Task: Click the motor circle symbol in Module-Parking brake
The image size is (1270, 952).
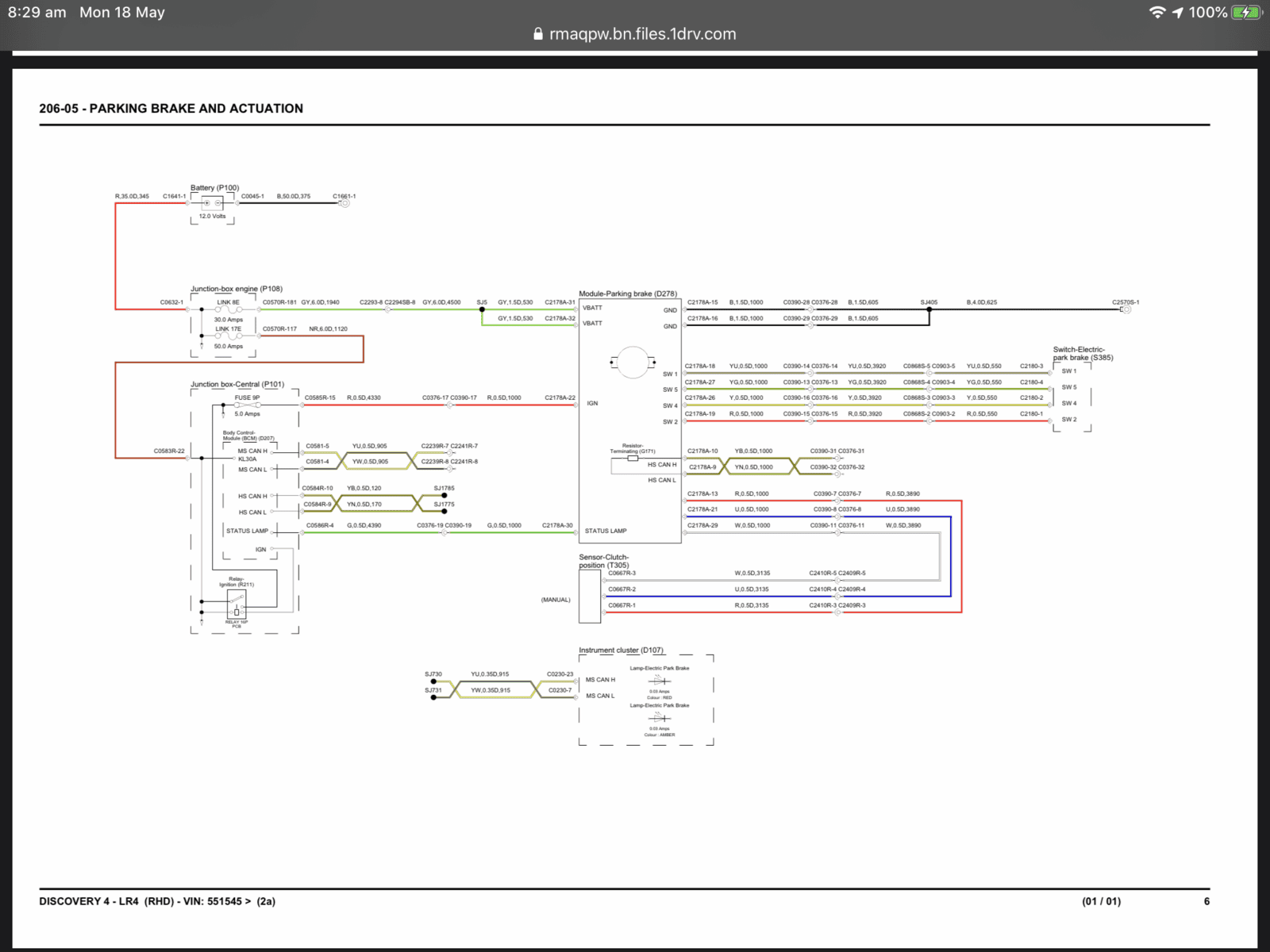Action: coord(633,363)
